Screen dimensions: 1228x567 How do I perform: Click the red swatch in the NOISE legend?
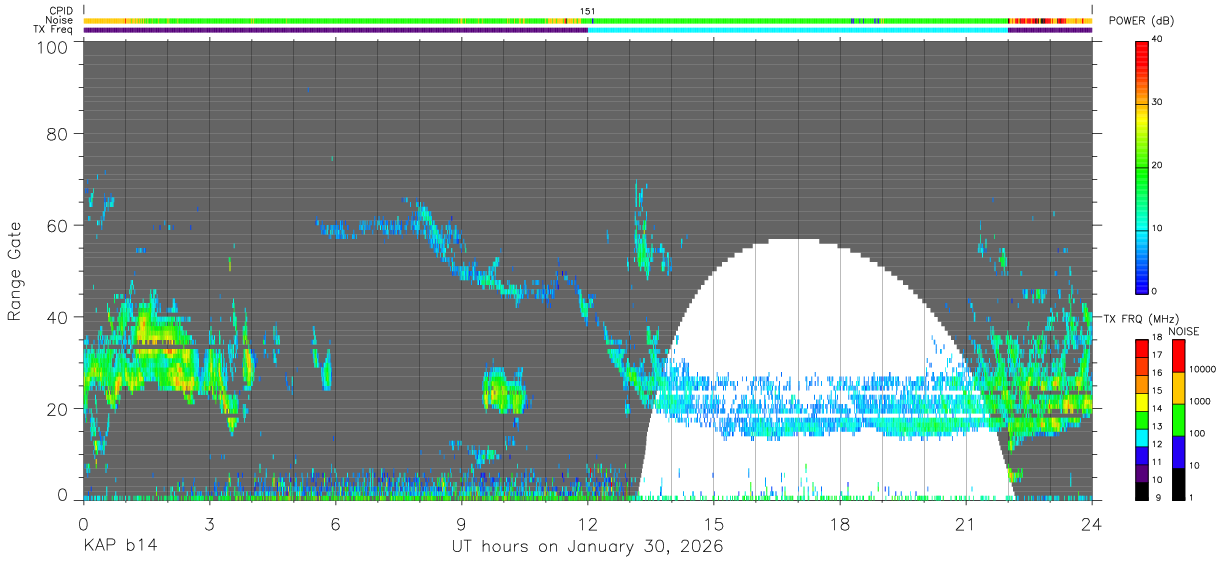tap(1177, 356)
